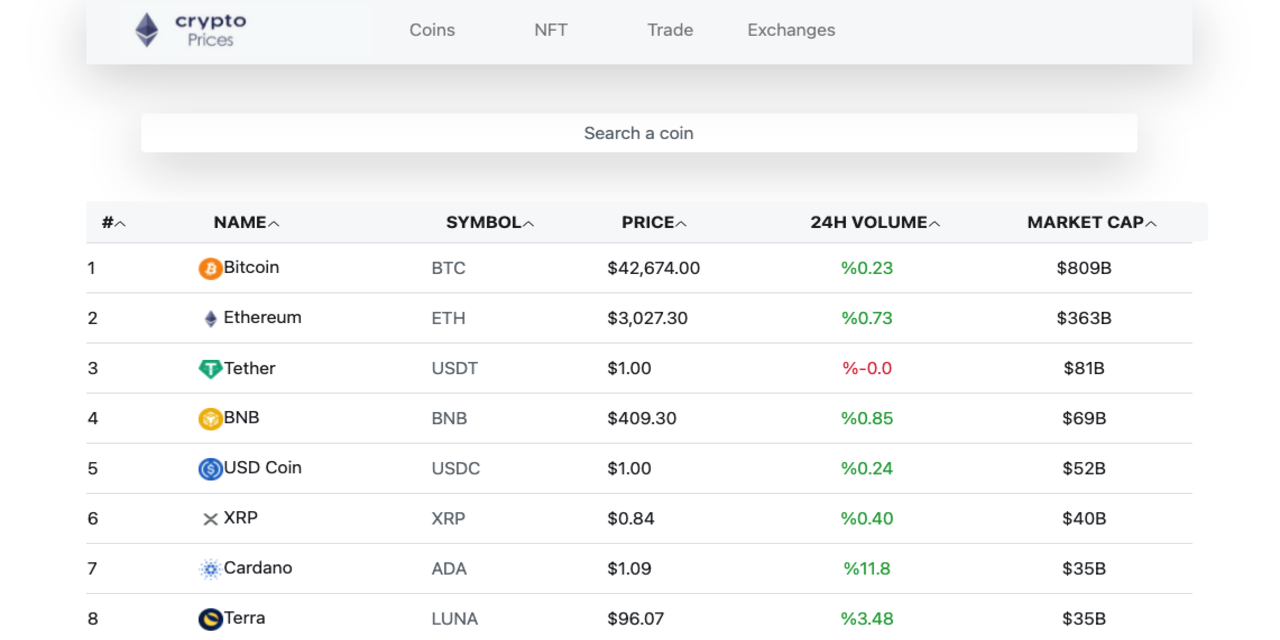Screen dimensions: 1280x640
Task: Click the Bitcoin coin icon
Action: [210, 269]
